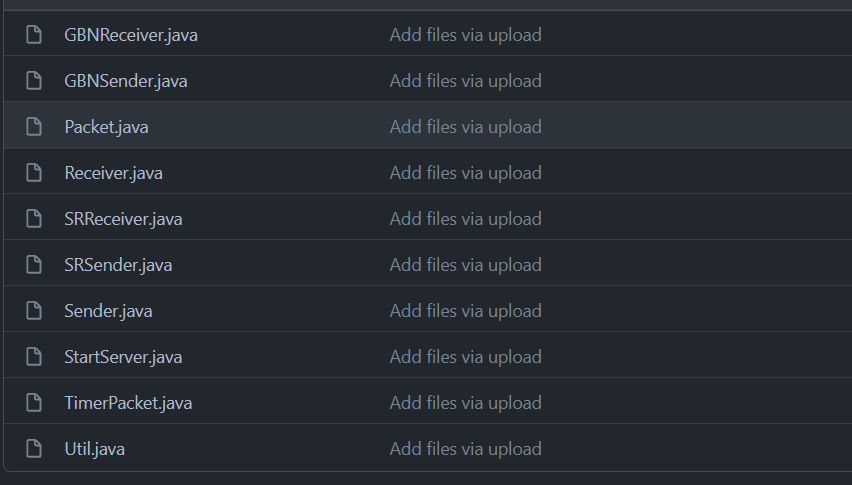Open the Packet.java file link
This screenshot has width=852, height=485.
coord(106,127)
